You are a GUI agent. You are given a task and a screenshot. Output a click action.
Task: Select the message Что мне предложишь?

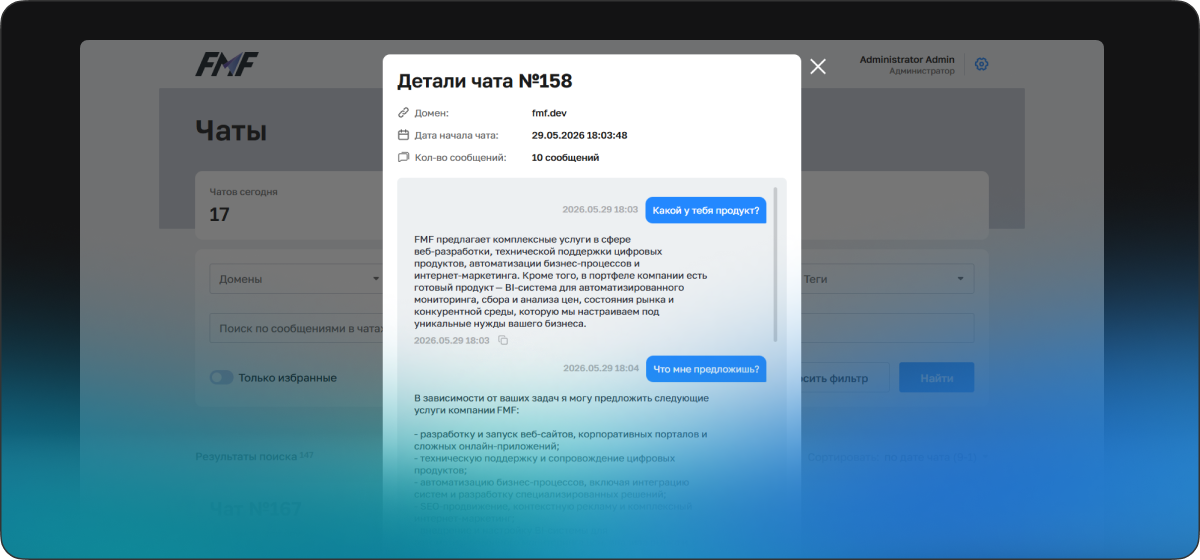click(706, 369)
